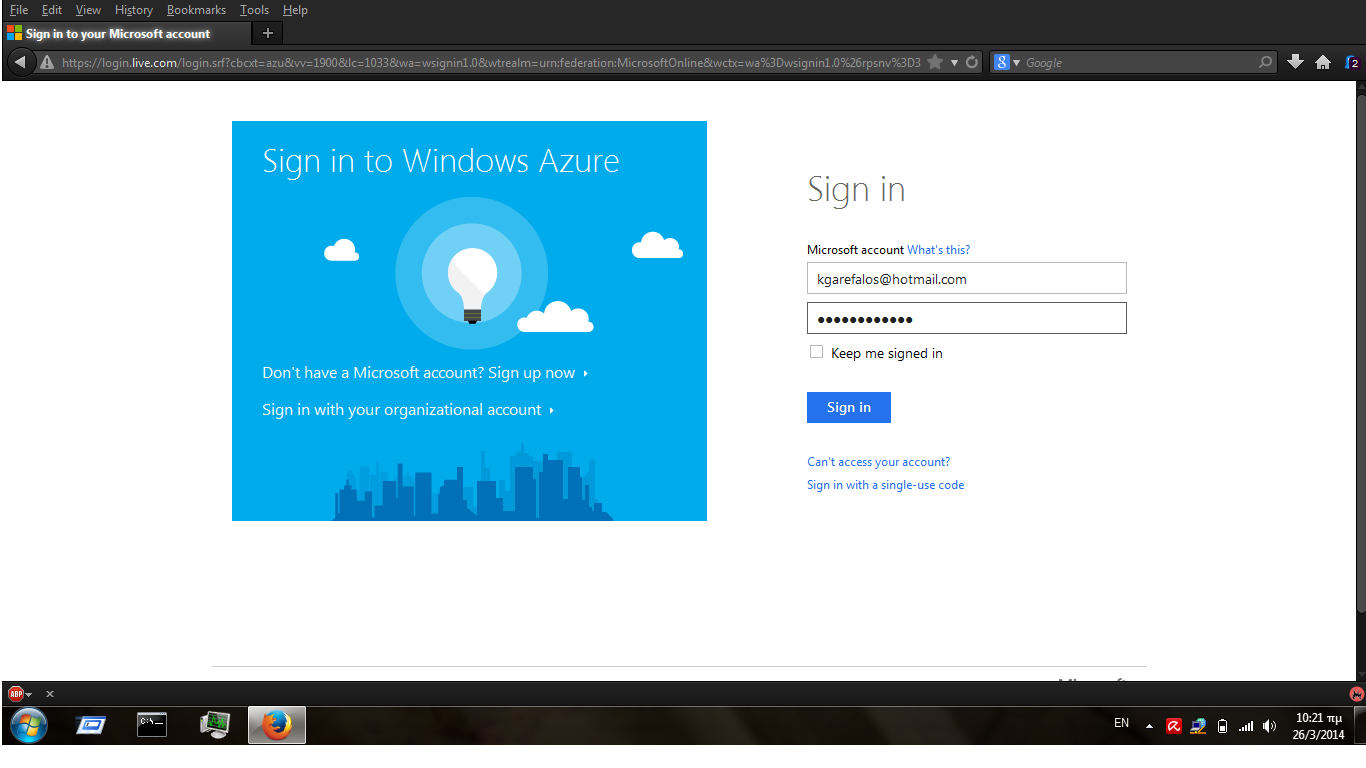Open the Downloads arrow icon
Image resolution: width=1366 pixels, height=768 pixels.
click(x=1296, y=62)
